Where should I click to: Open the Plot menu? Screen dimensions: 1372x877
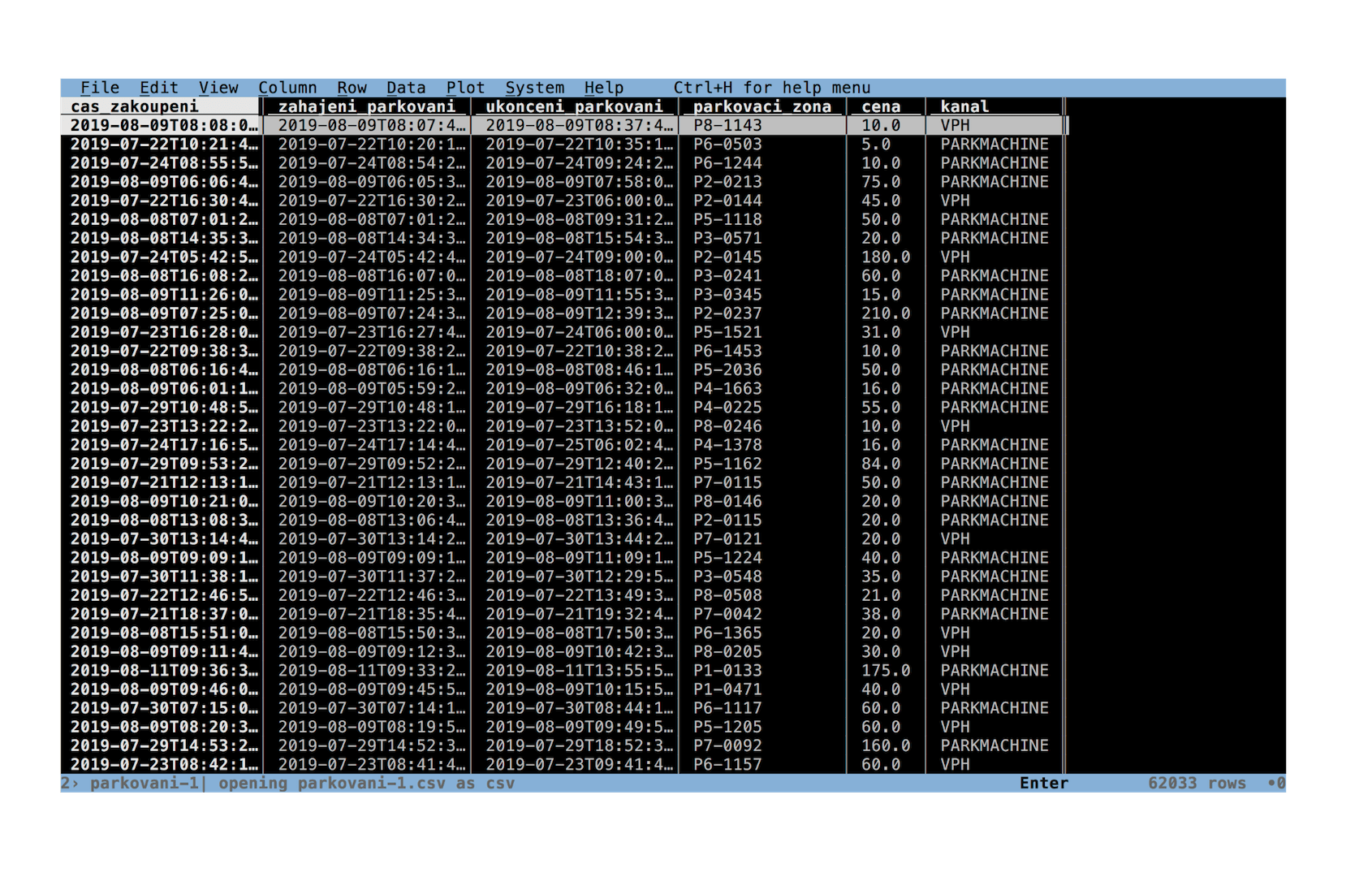tap(465, 88)
